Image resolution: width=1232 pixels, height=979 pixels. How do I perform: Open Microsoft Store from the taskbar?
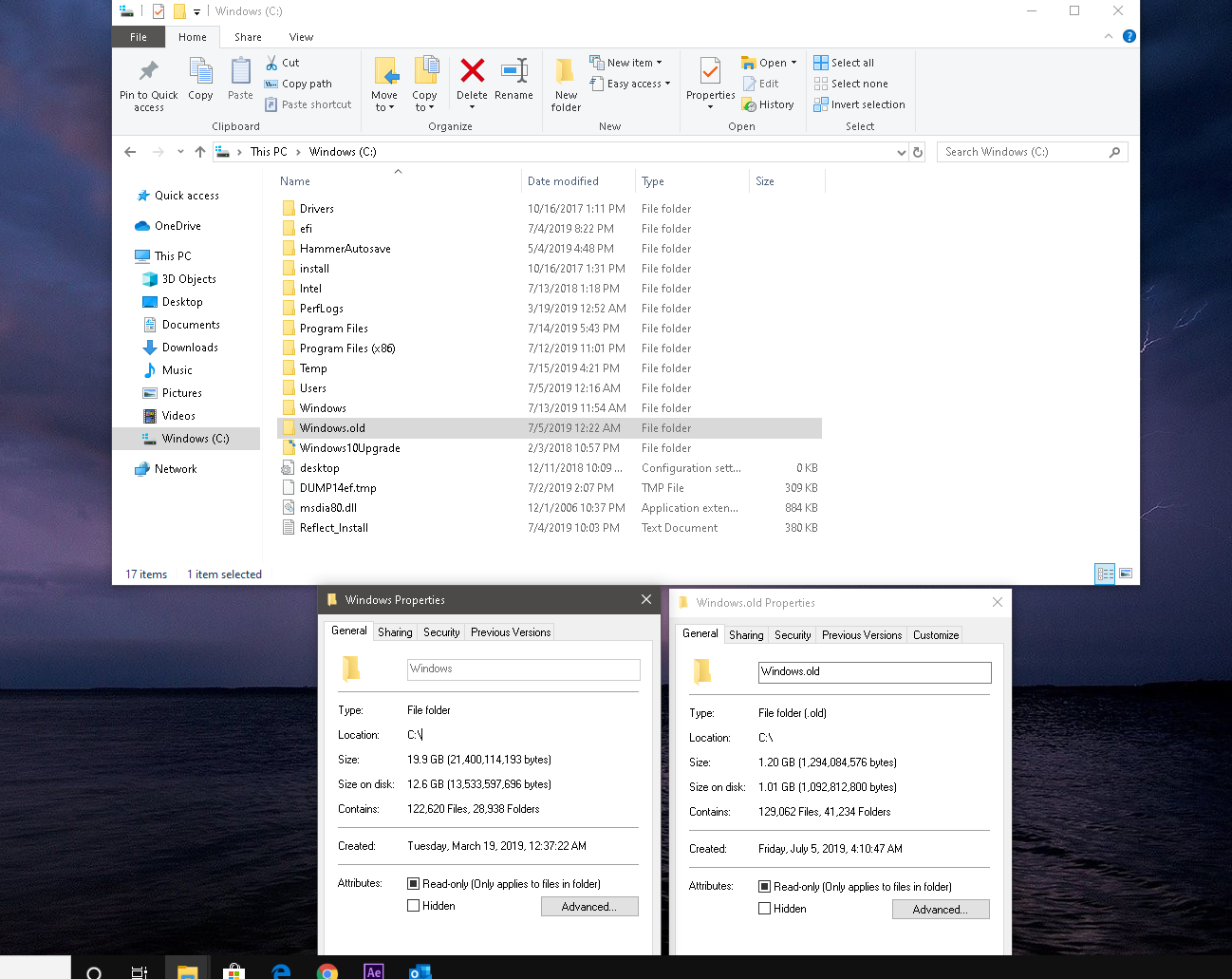click(233, 970)
